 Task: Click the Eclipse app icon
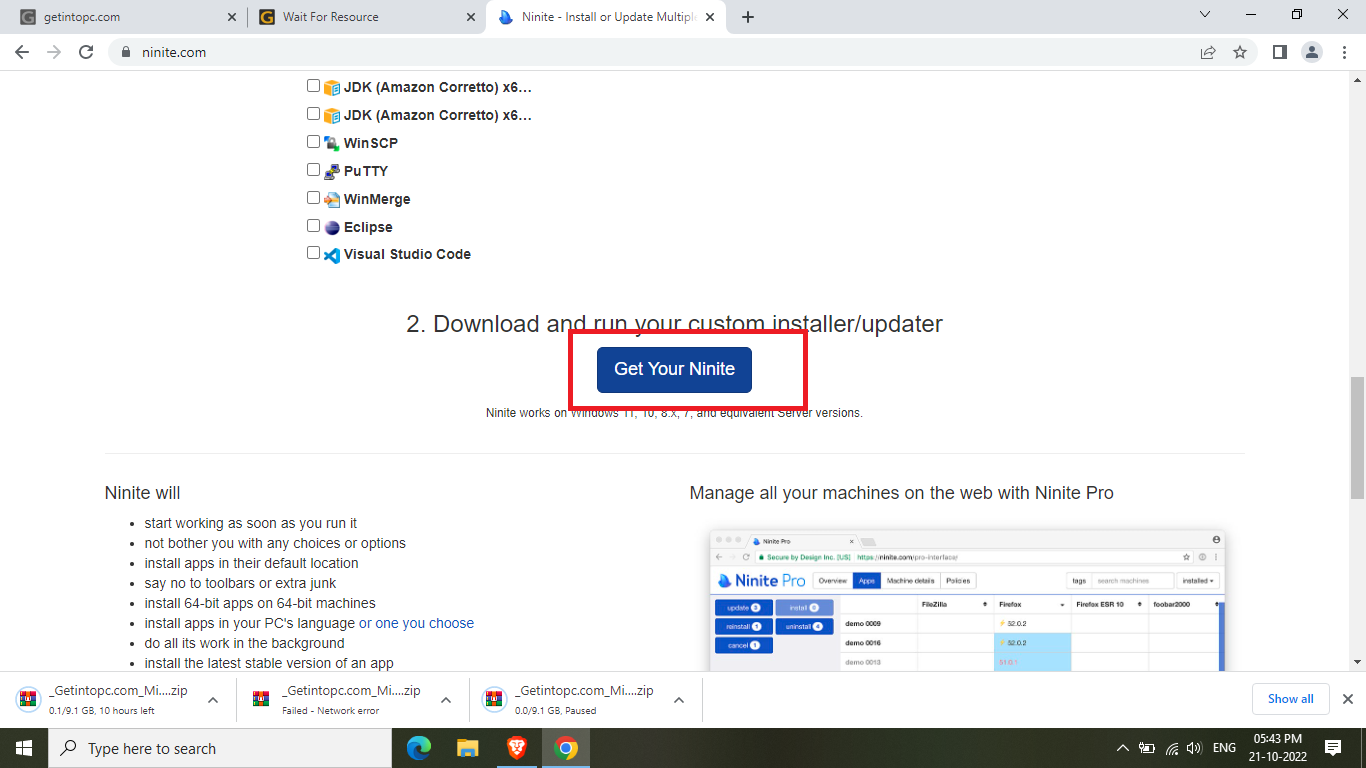coord(332,227)
